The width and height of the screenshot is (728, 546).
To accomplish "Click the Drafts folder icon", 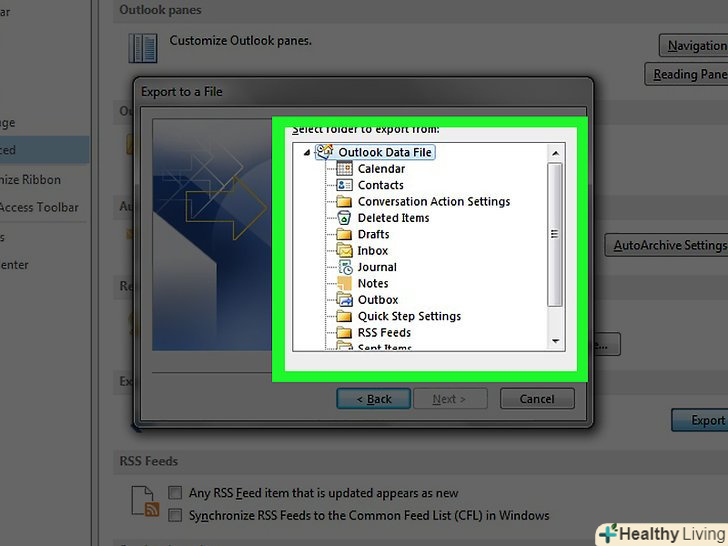I will coord(344,234).
